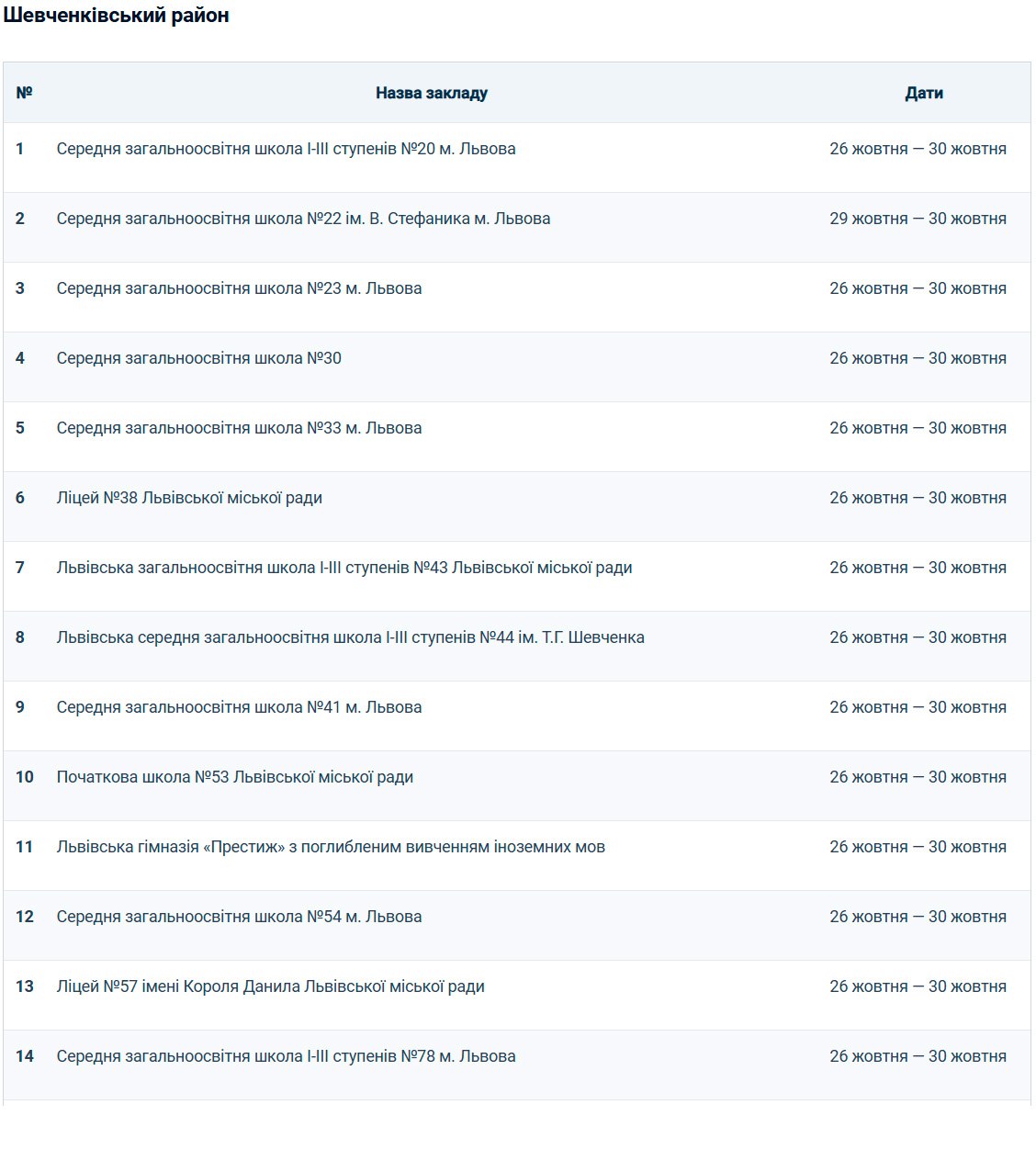Click row number 14 cell
The height and width of the screenshot is (1172, 1036).
click(x=25, y=1056)
